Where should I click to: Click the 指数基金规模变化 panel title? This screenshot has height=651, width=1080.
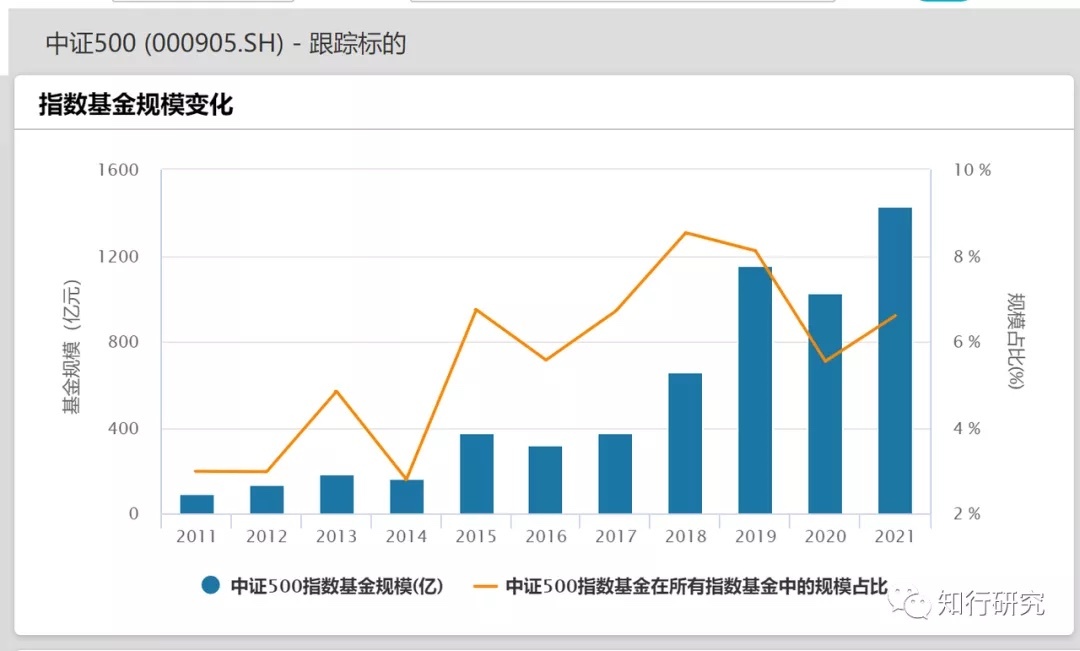click(x=136, y=104)
